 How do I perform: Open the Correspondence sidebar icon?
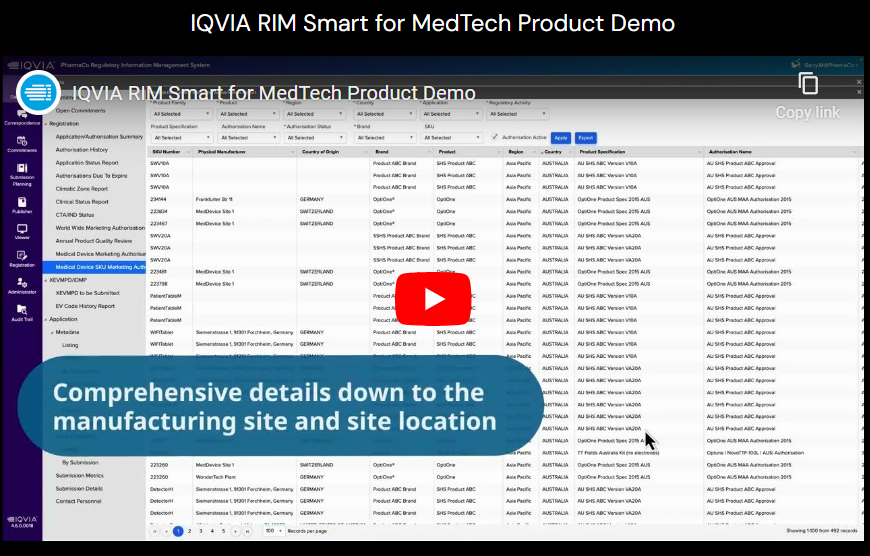(x=21, y=116)
